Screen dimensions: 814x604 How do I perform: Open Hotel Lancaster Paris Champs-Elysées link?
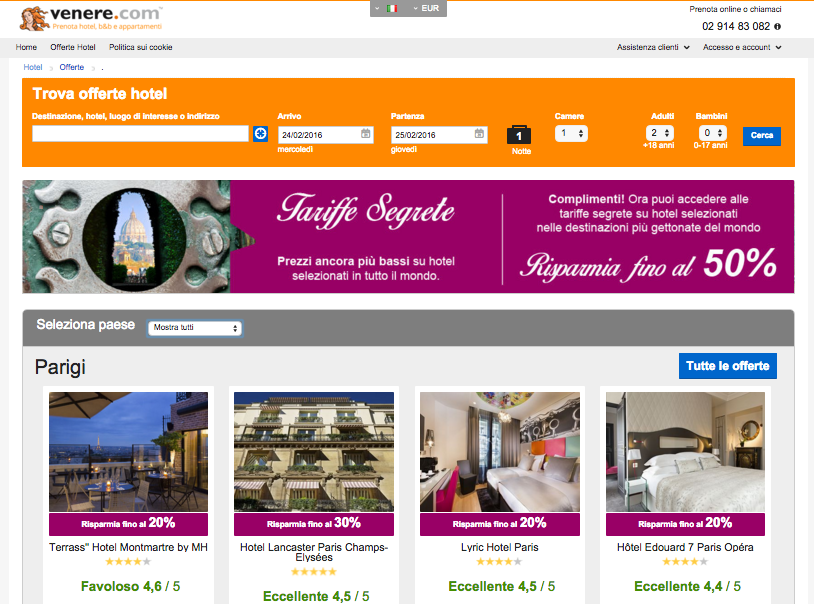(x=314, y=552)
